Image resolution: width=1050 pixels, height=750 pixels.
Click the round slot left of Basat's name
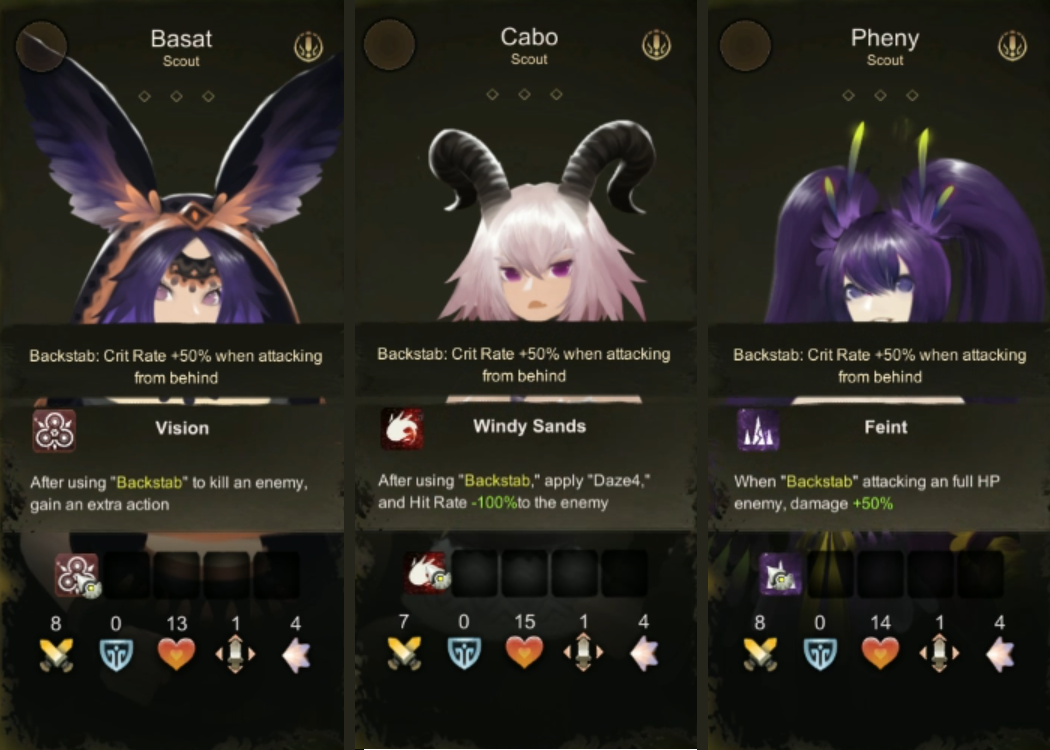[42, 47]
